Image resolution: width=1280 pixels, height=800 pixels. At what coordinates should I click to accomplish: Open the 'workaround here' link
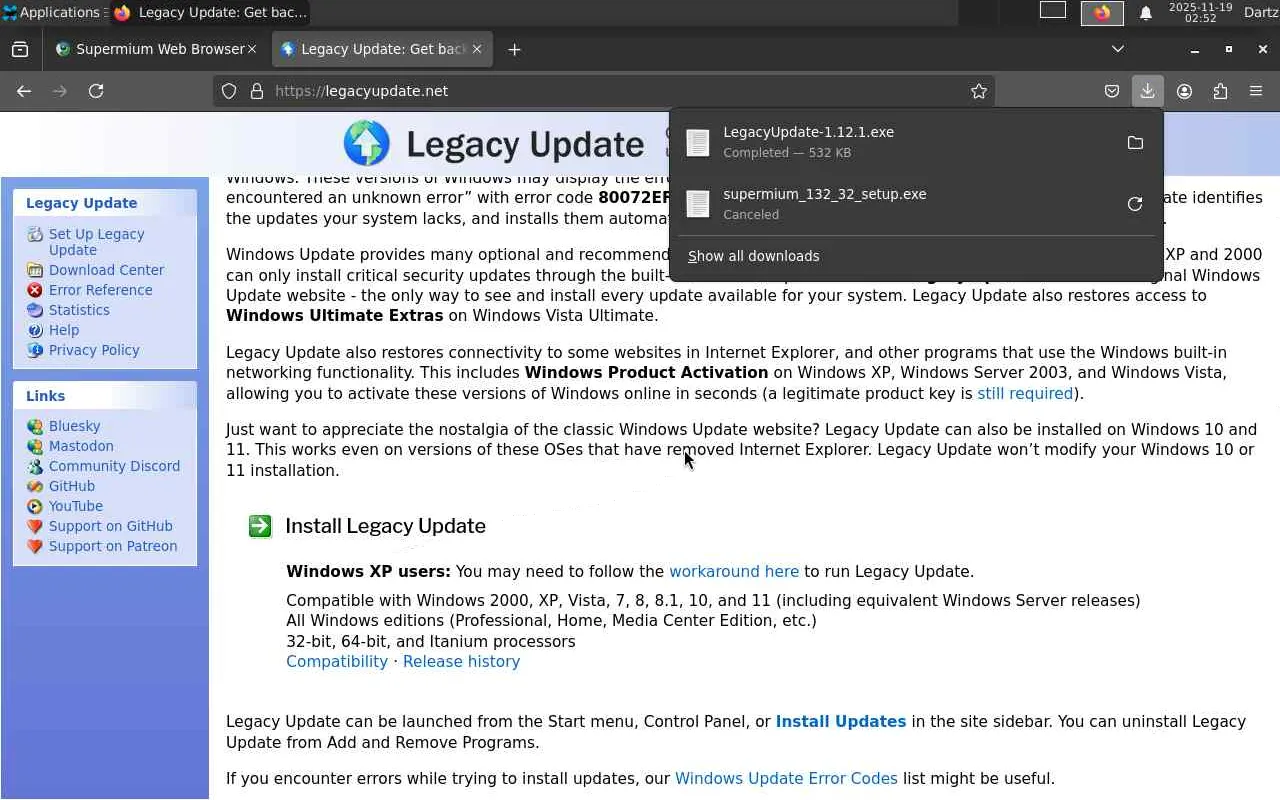(x=734, y=572)
